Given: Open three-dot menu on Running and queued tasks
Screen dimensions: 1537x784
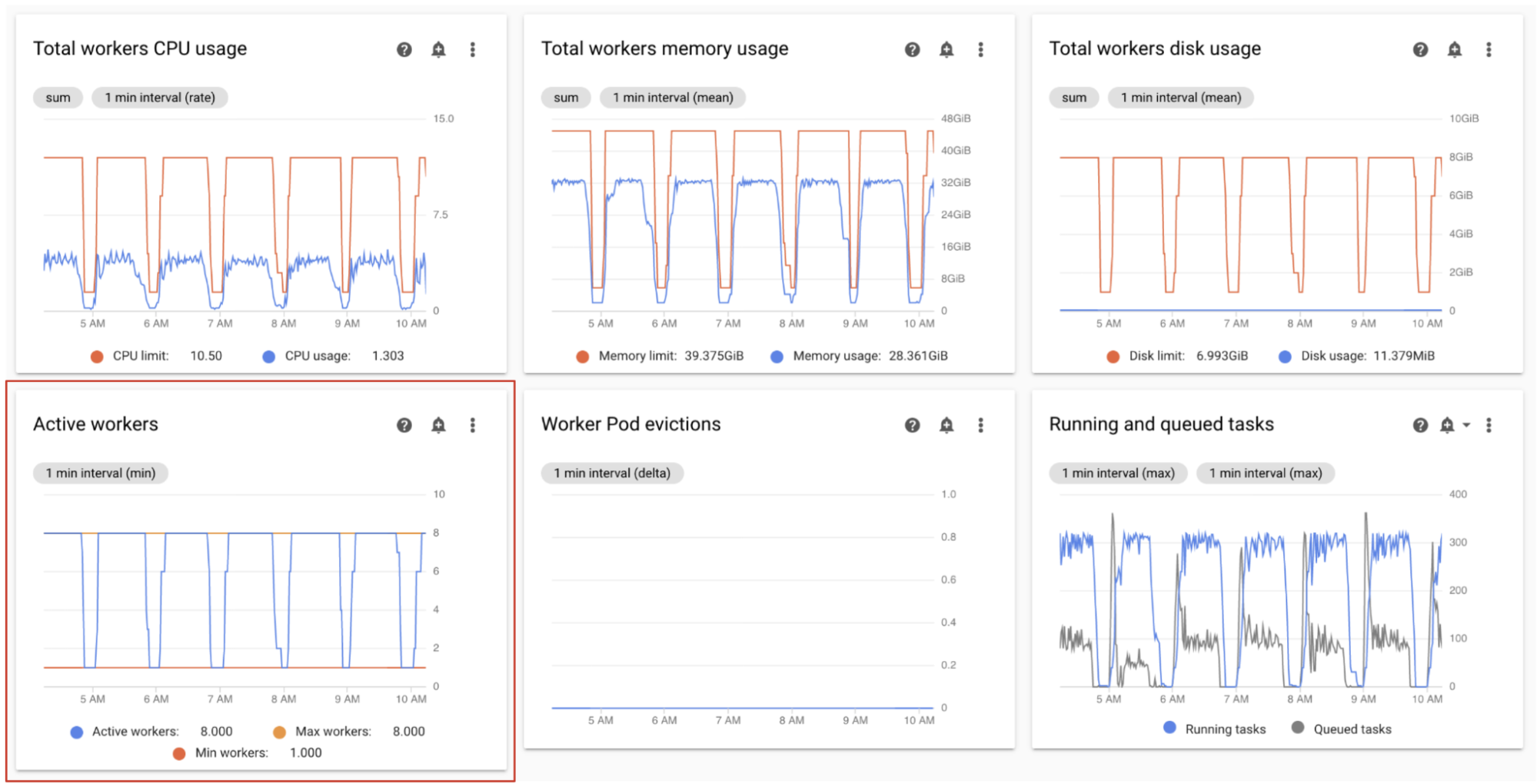Looking at the screenshot, I should pyautogui.click(x=1489, y=425).
